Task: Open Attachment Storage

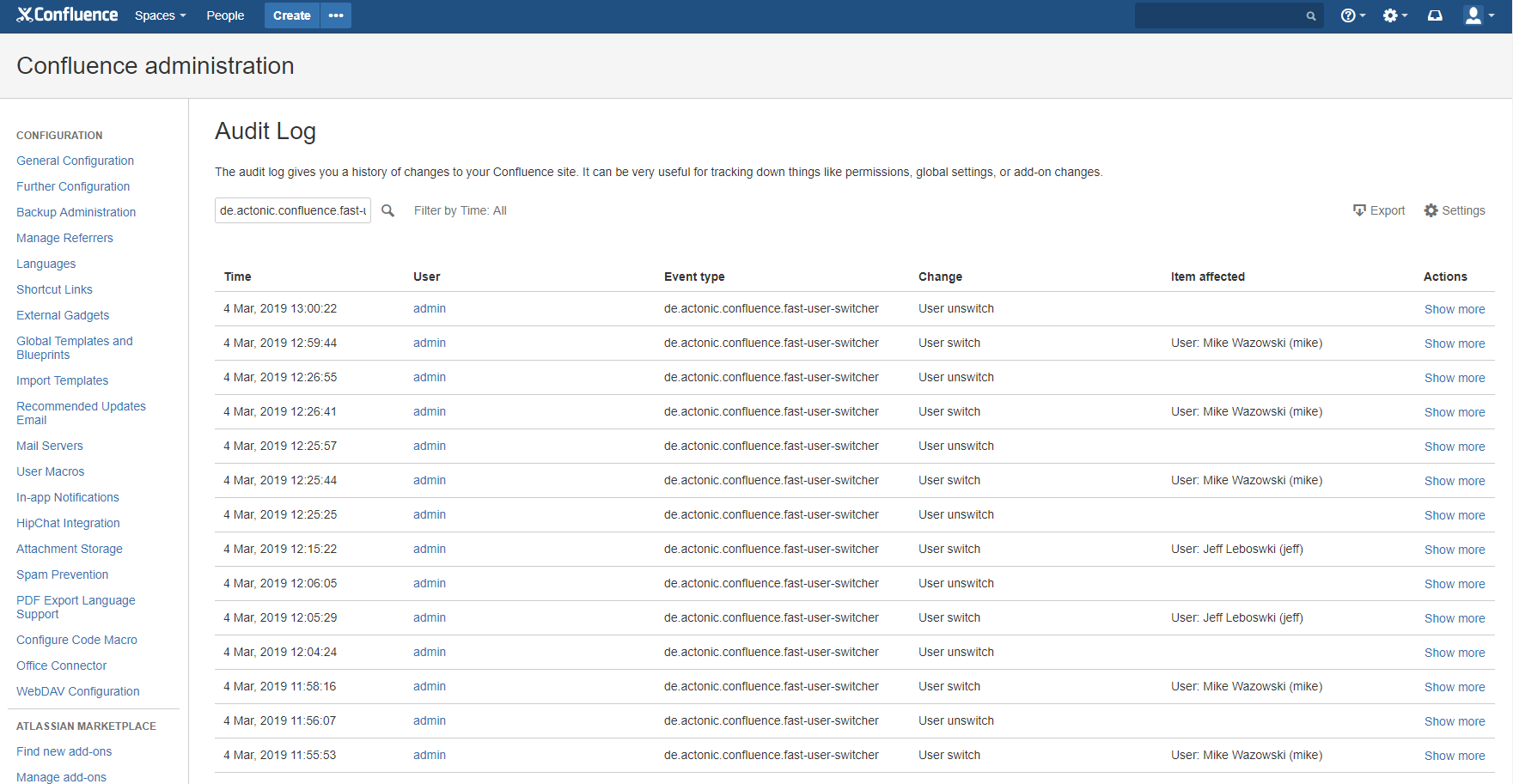Action: point(70,549)
